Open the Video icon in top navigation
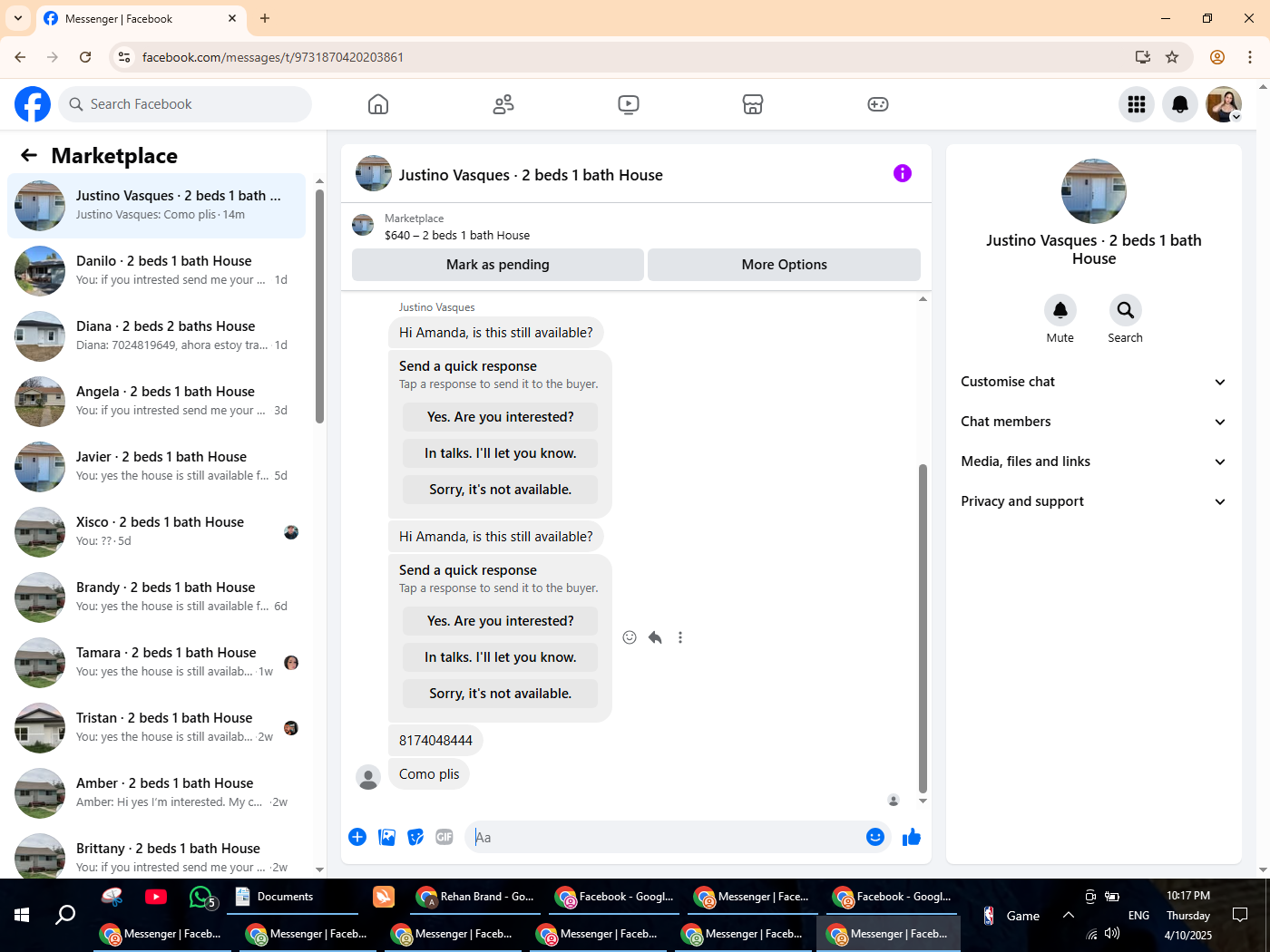 tap(629, 104)
